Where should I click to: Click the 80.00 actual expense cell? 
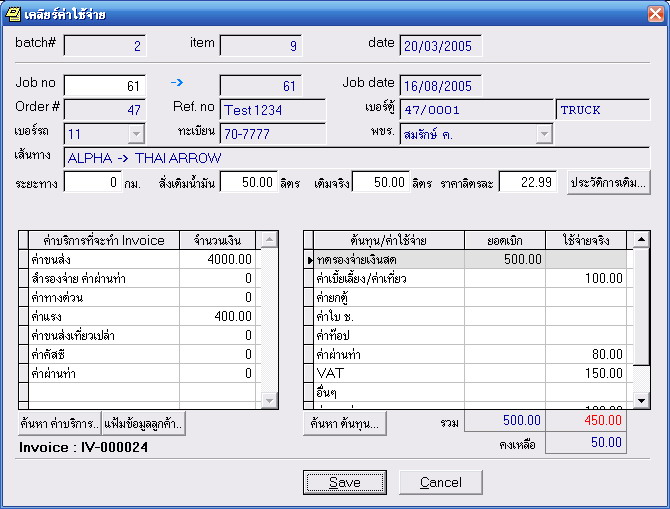pyautogui.click(x=586, y=354)
